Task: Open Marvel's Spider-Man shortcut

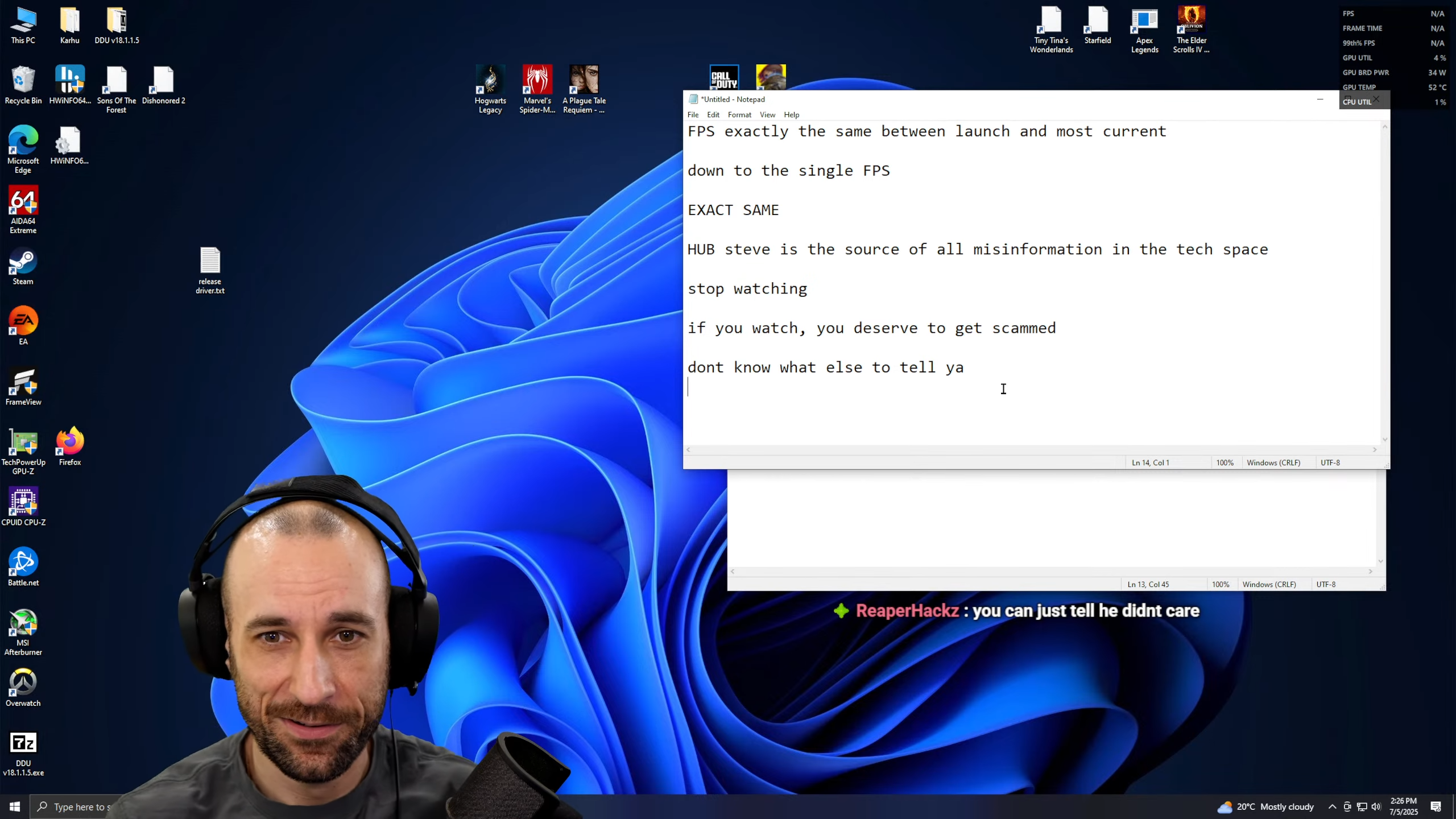Action: click(x=537, y=90)
